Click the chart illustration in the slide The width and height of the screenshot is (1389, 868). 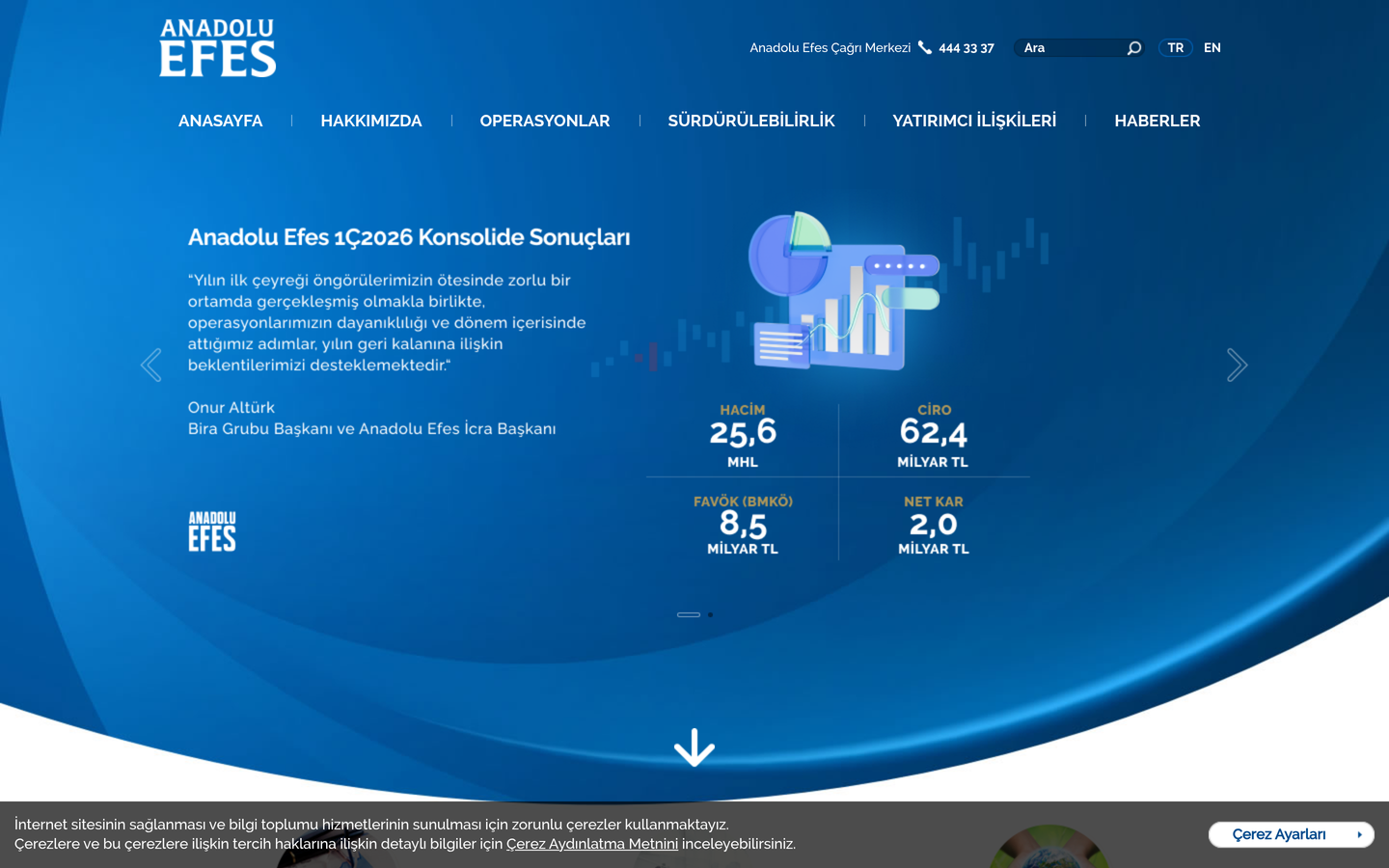[844, 291]
